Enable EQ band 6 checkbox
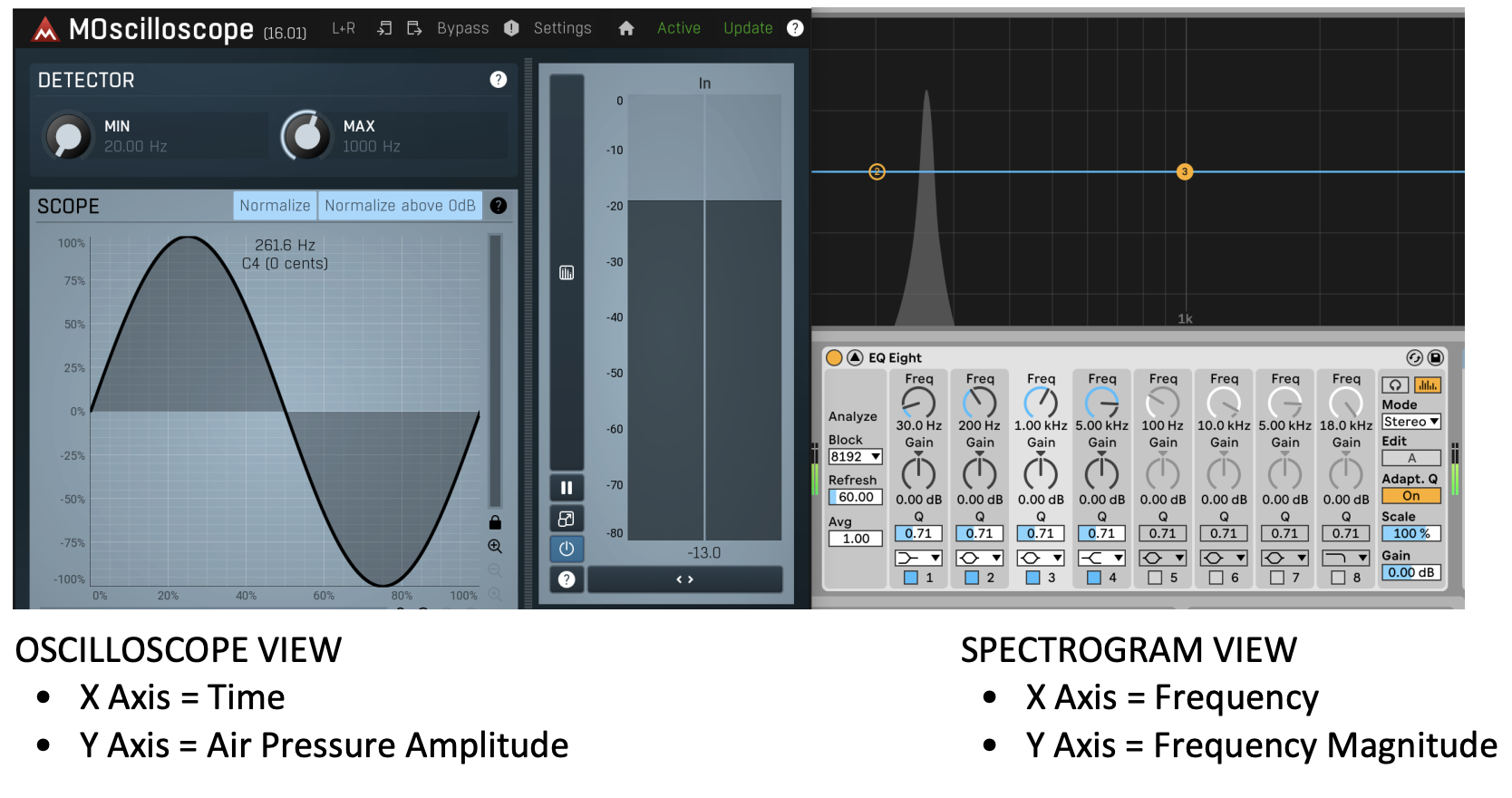Image resolution: width=1512 pixels, height=798 pixels. click(x=1216, y=578)
